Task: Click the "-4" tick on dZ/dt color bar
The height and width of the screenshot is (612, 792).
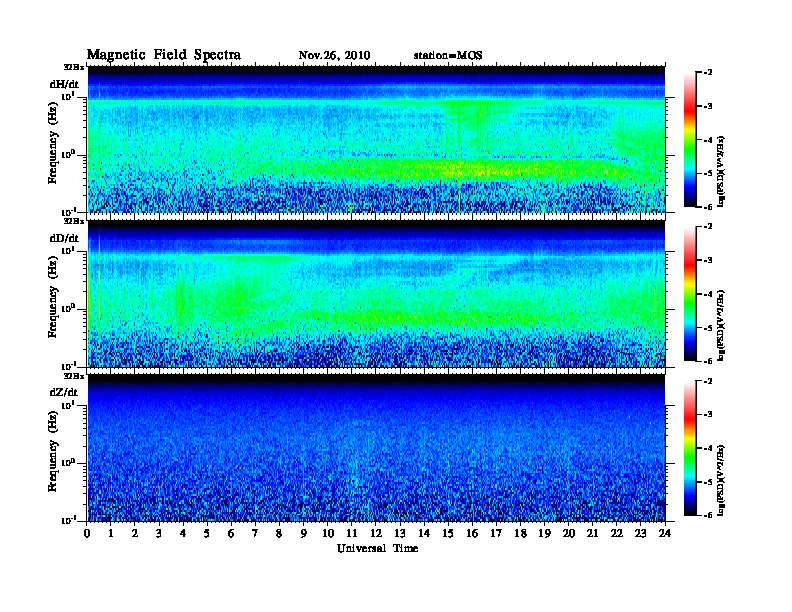Action: 708,448
